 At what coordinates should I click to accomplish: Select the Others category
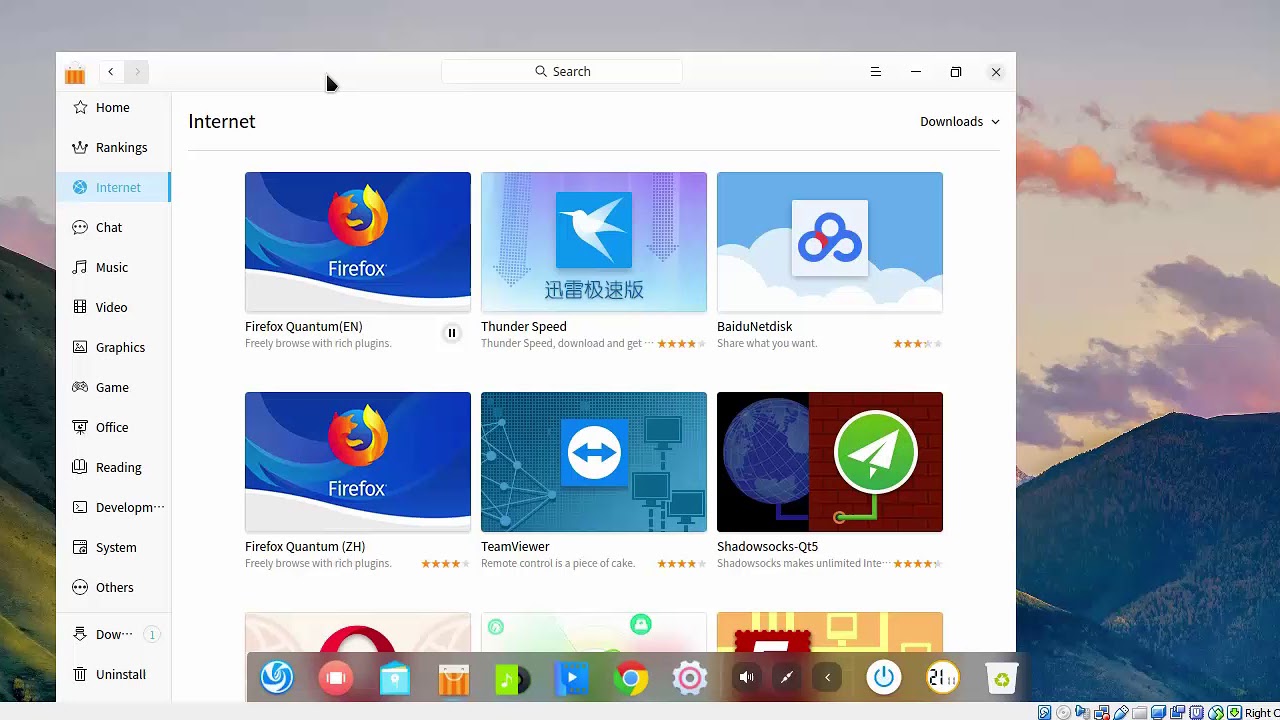(113, 587)
